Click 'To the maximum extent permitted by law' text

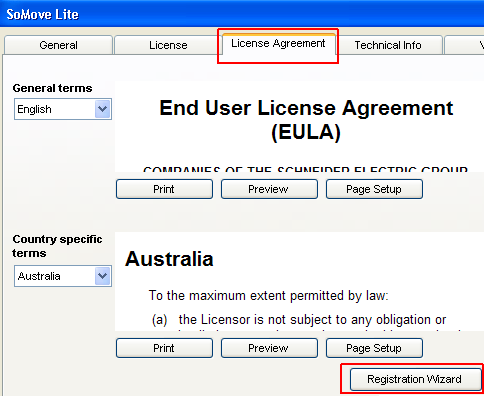pos(269,296)
